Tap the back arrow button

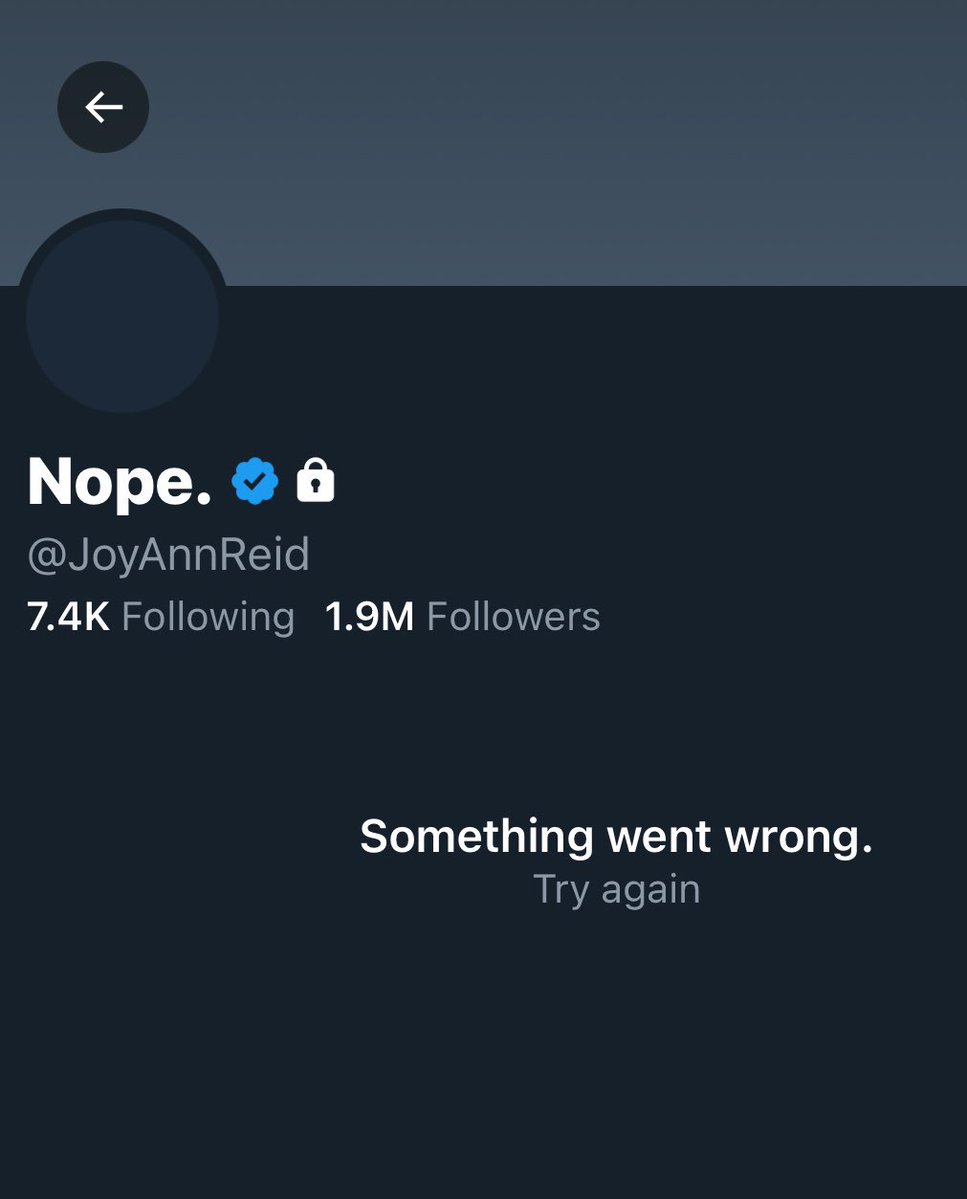click(x=103, y=107)
